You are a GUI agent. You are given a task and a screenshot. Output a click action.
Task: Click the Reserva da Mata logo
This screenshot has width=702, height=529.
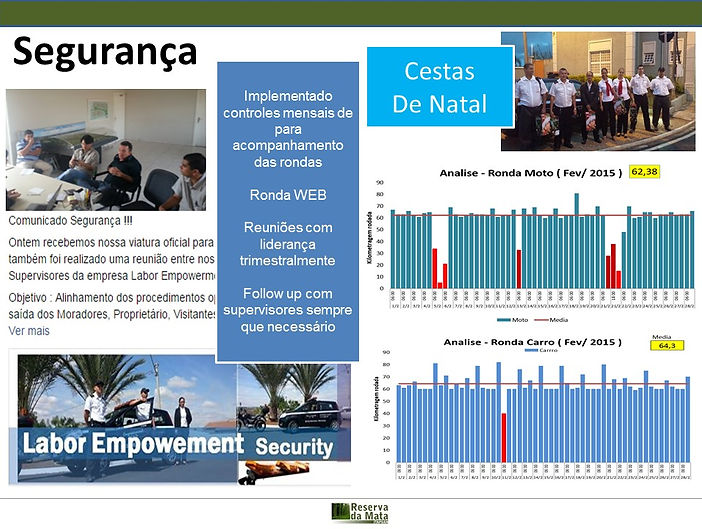pyautogui.click(x=360, y=513)
